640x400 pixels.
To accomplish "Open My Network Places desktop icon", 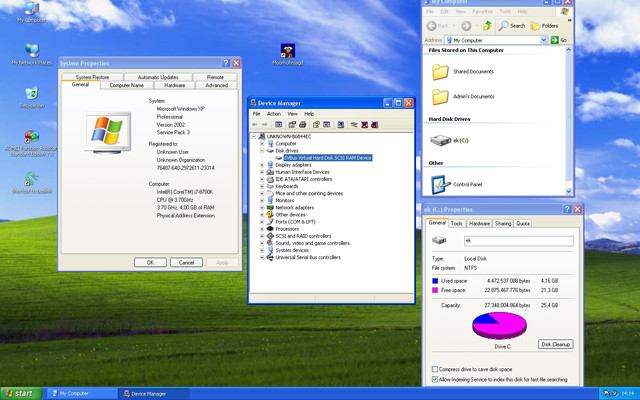I will [x=31, y=54].
